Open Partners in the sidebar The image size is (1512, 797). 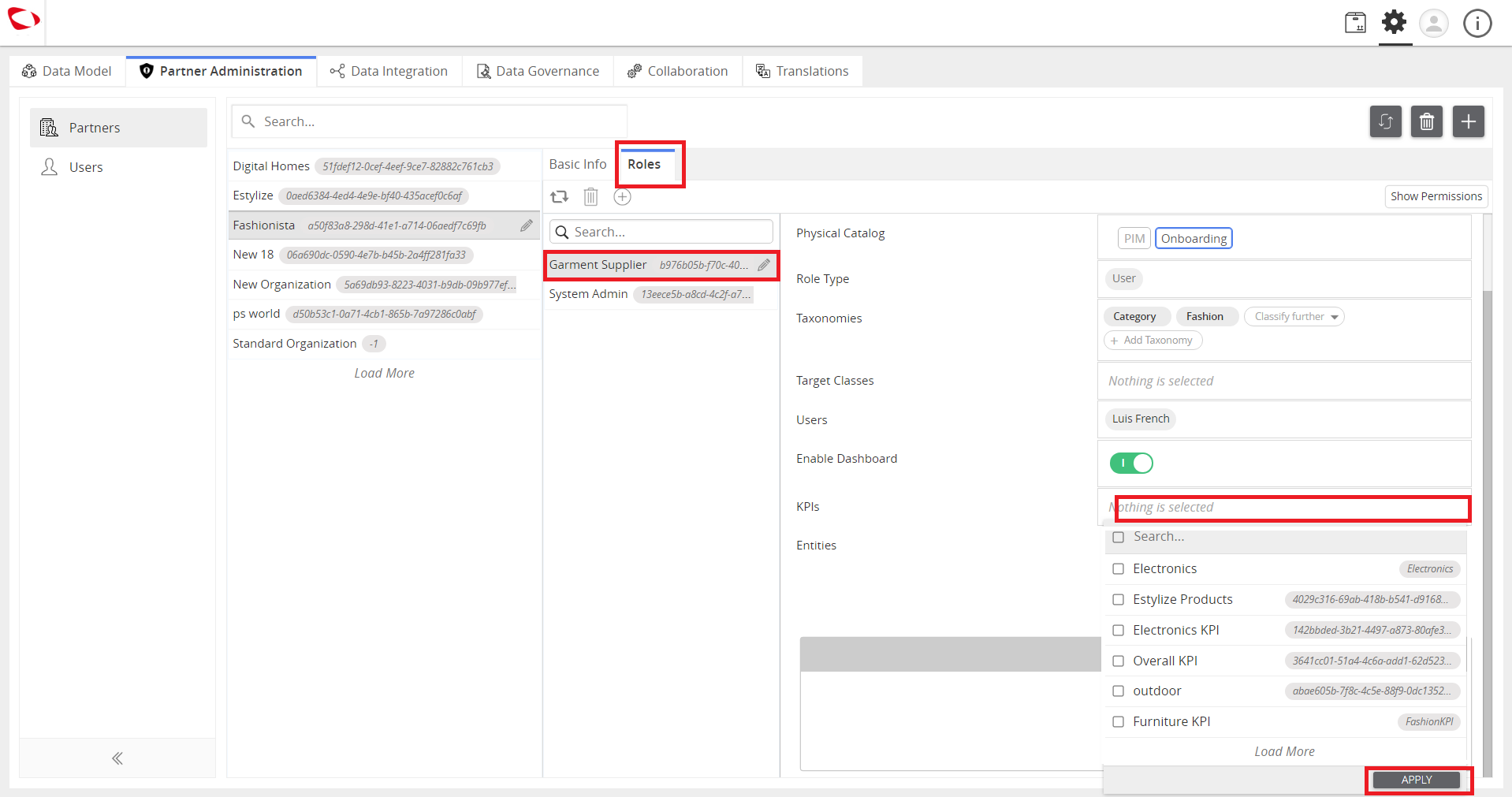coord(118,128)
